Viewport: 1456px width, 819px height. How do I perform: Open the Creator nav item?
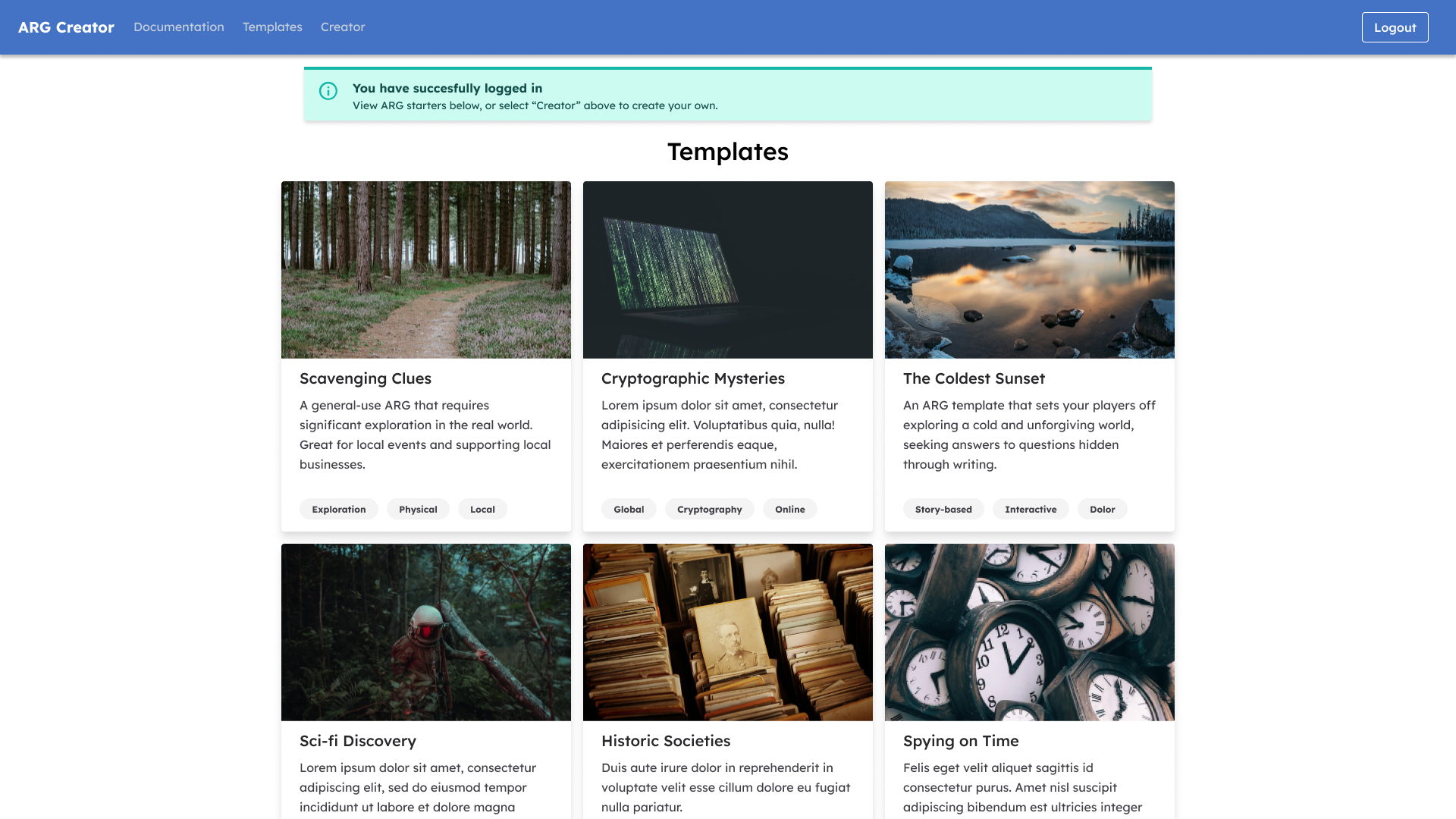coord(343,27)
